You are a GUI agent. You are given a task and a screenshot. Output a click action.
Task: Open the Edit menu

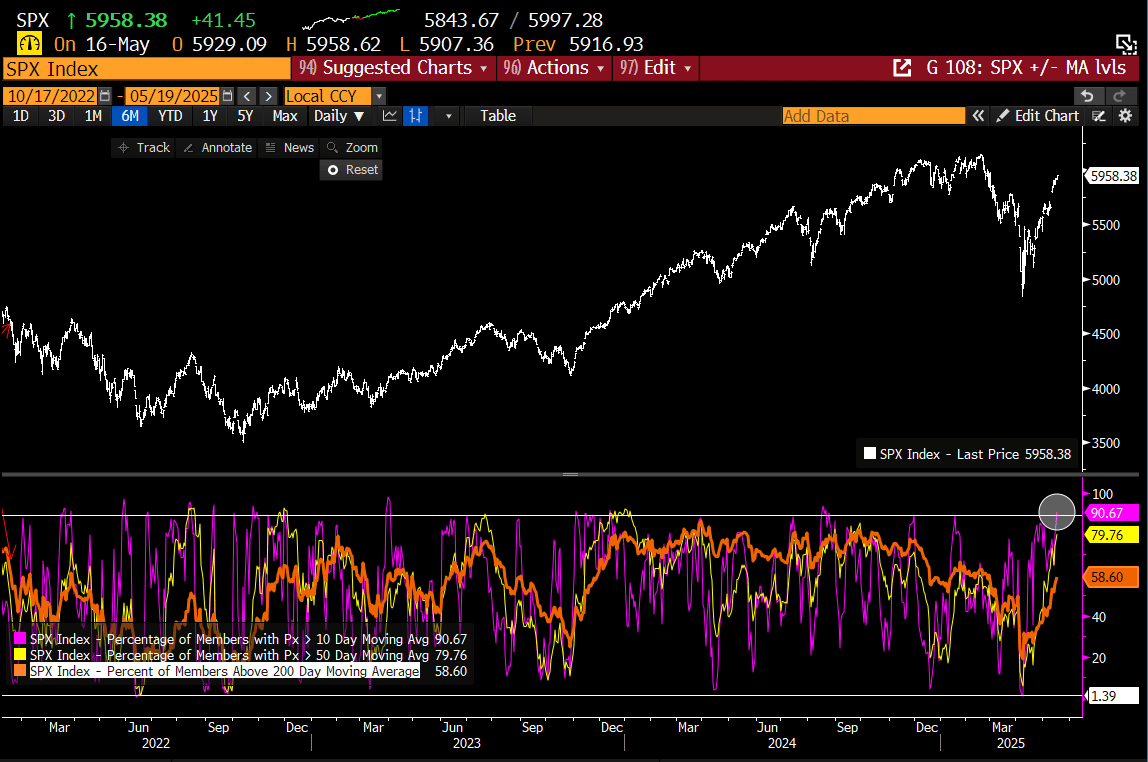point(655,68)
